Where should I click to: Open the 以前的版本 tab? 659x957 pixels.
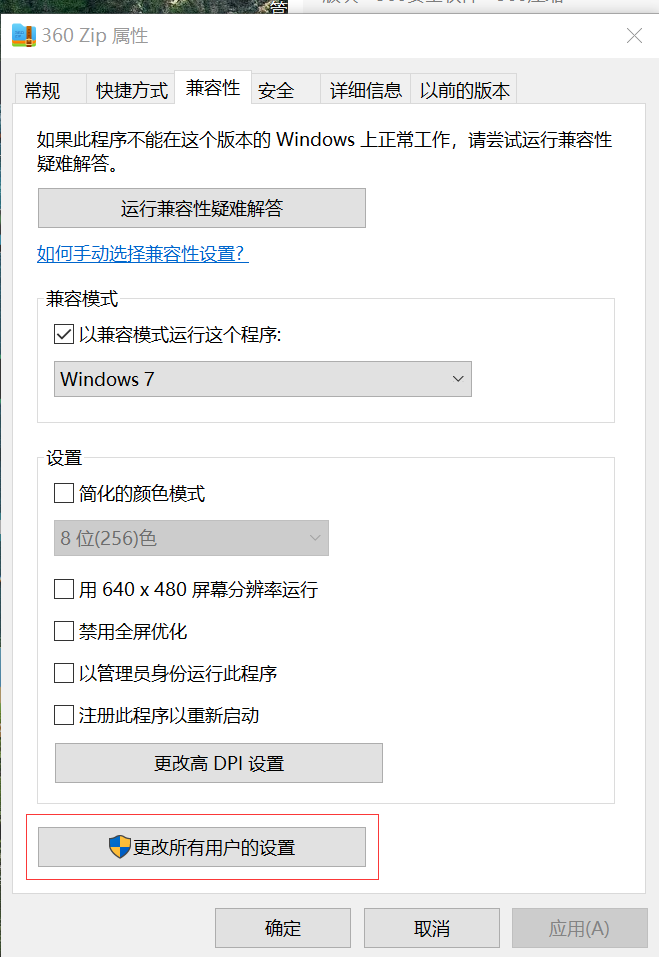(464, 90)
